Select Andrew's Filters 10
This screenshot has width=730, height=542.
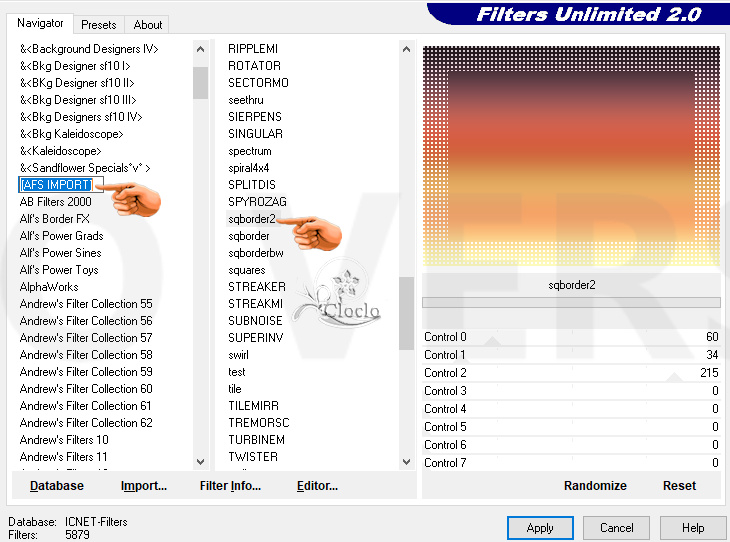pos(64,440)
